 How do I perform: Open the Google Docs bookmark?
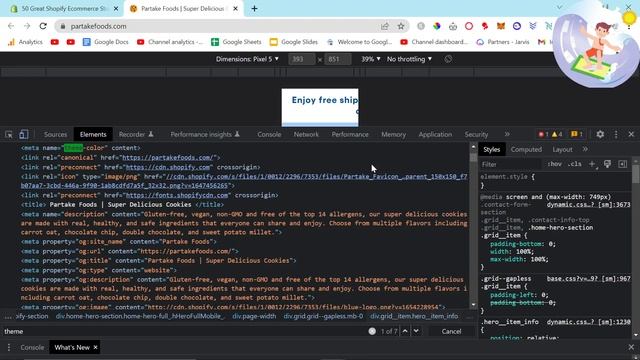[106, 42]
